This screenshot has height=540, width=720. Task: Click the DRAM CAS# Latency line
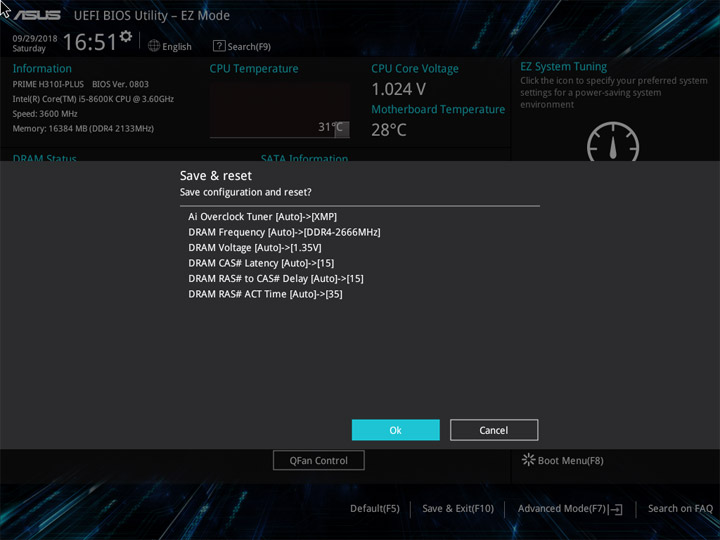click(261, 263)
